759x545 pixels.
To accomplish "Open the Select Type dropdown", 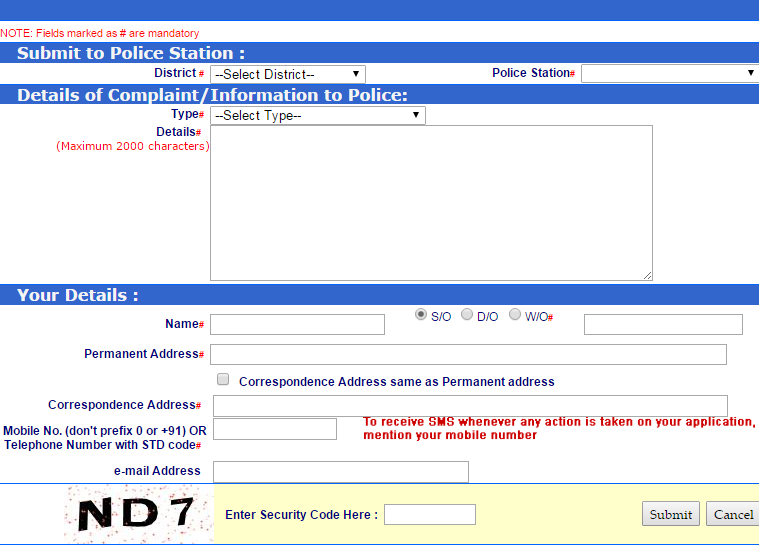I will point(317,116).
